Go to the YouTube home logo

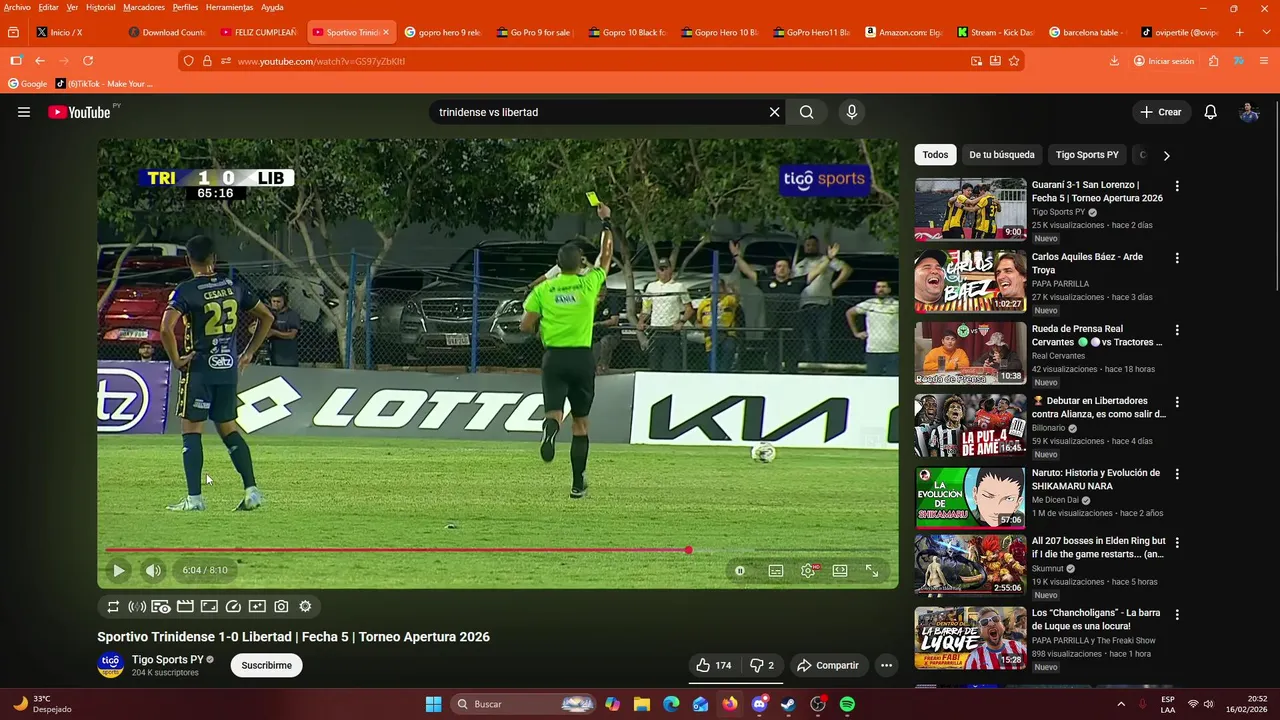click(x=80, y=112)
